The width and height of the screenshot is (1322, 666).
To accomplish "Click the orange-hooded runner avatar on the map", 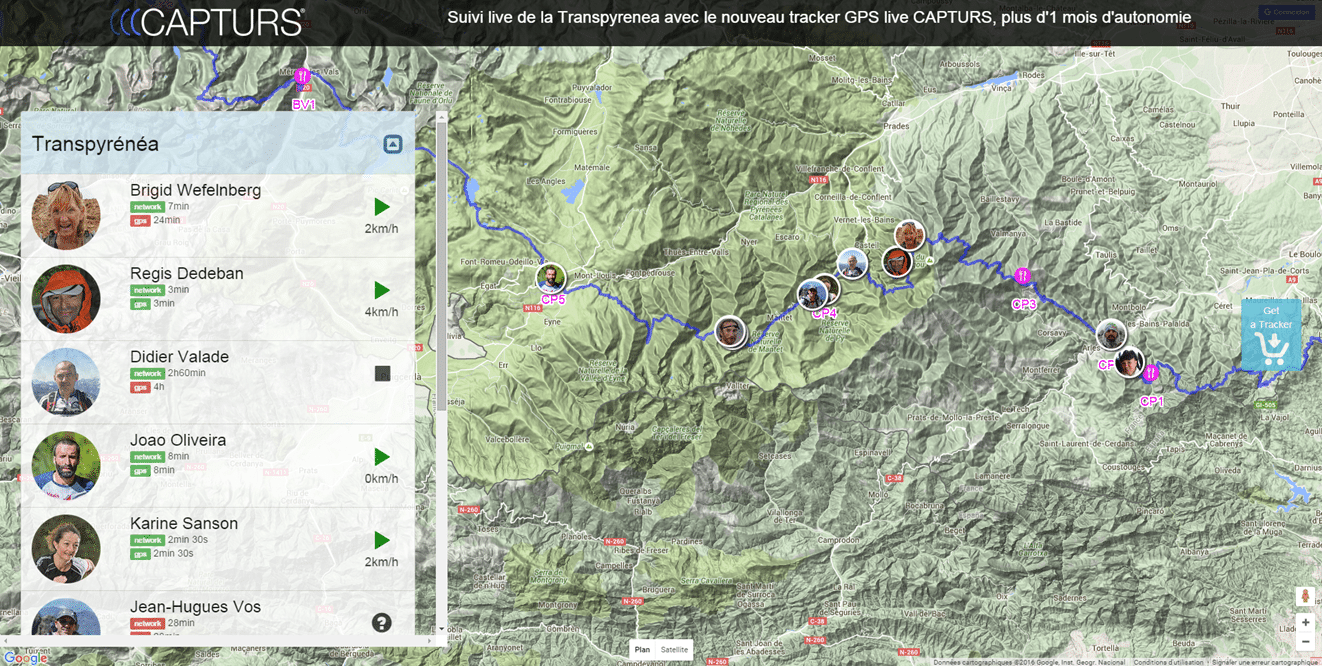I will point(897,262).
